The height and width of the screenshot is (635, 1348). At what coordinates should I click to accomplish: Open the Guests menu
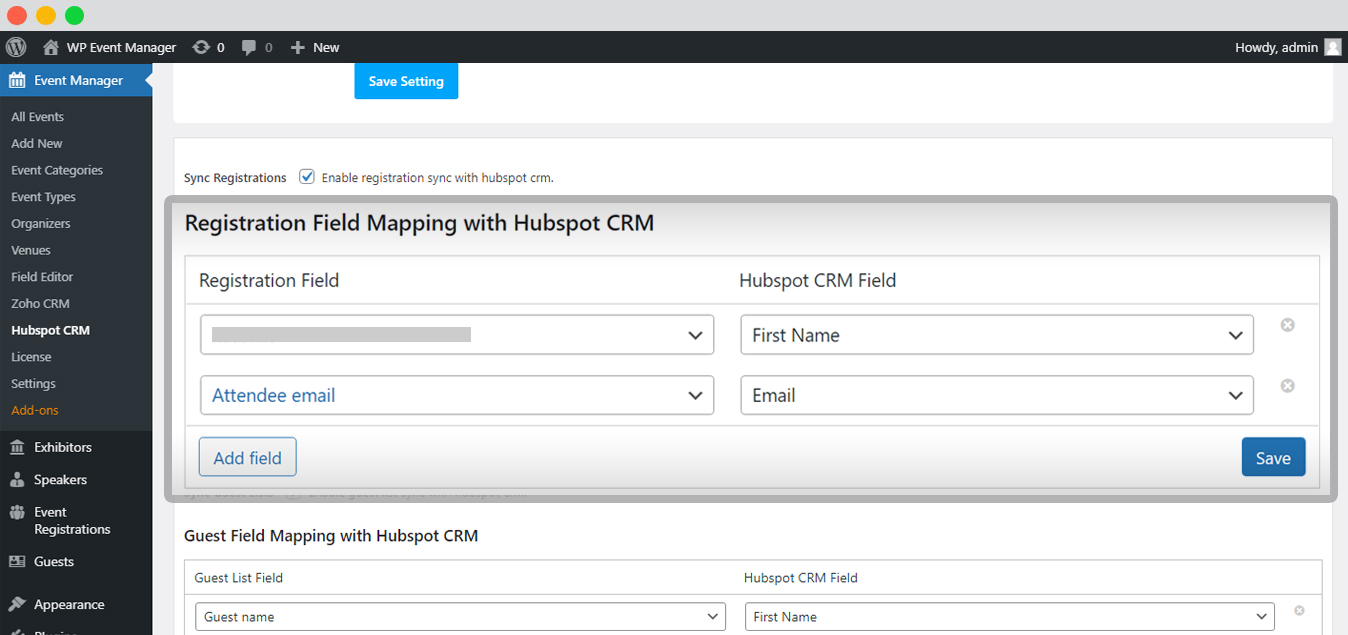(76, 562)
